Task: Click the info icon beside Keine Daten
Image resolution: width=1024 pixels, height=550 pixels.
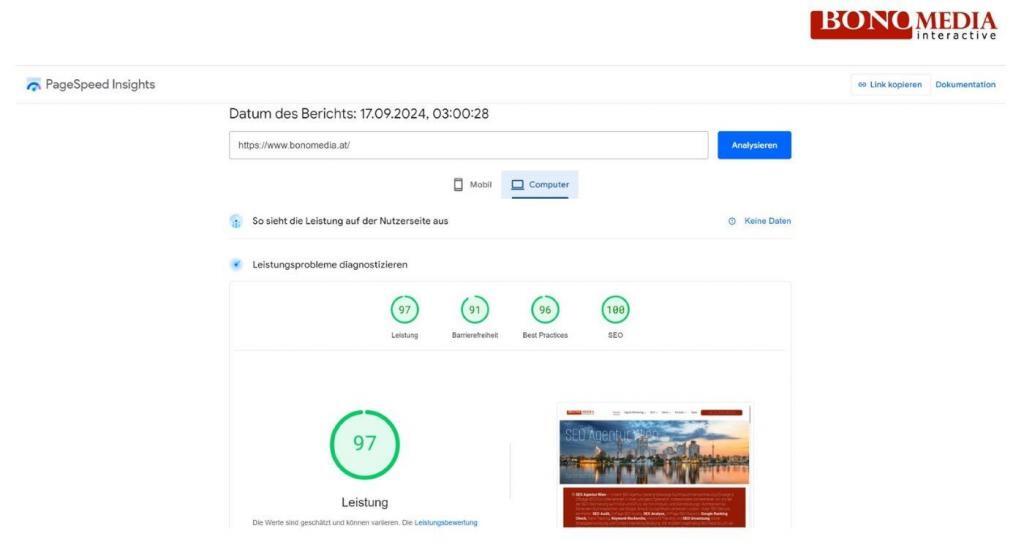Action: [x=732, y=221]
